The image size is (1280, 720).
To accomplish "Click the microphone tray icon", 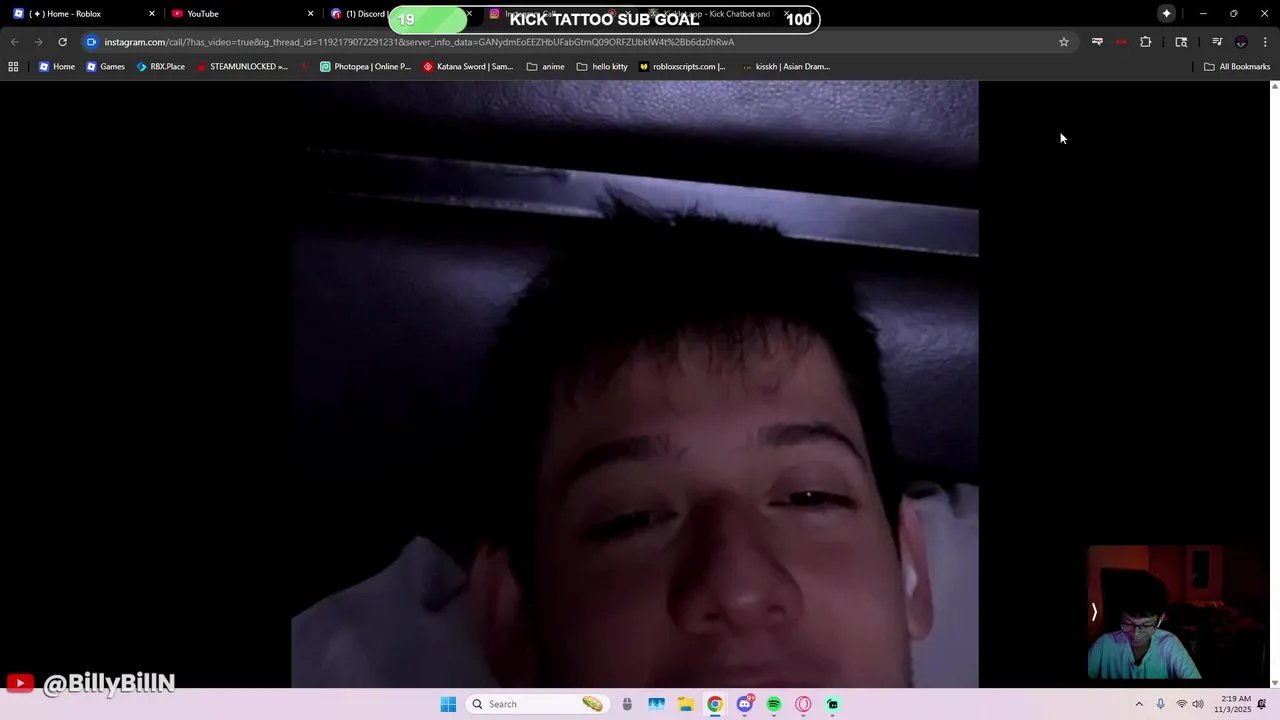I will (x=1160, y=704).
